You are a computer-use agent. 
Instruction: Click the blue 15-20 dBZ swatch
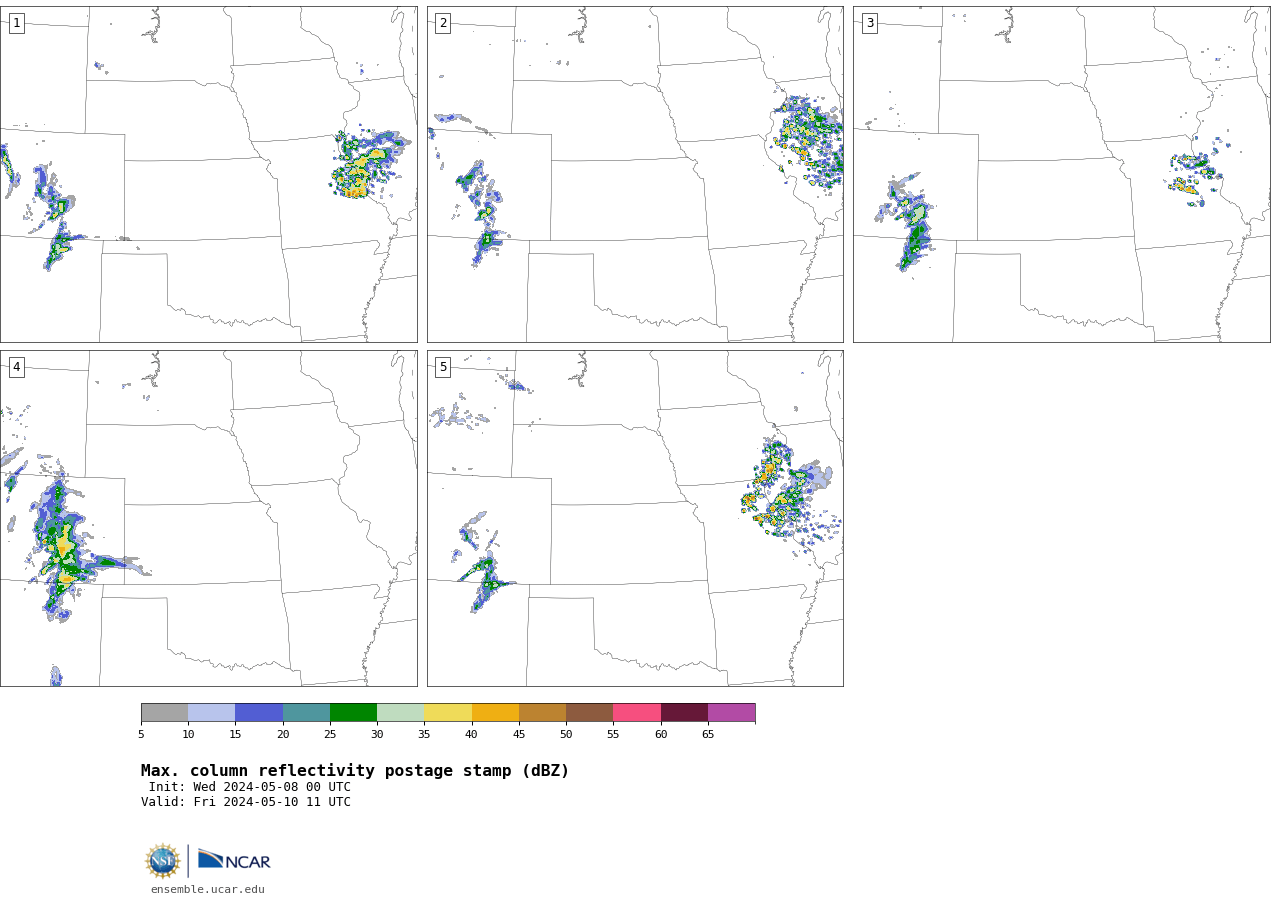259,712
